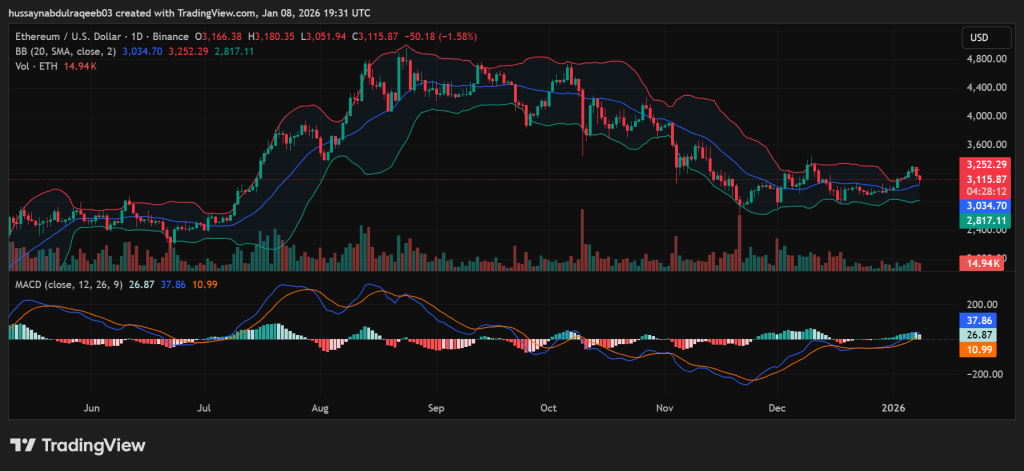Image resolution: width=1024 pixels, height=471 pixels.
Task: Click the 14.94K volume label tag
Action: tap(980, 263)
